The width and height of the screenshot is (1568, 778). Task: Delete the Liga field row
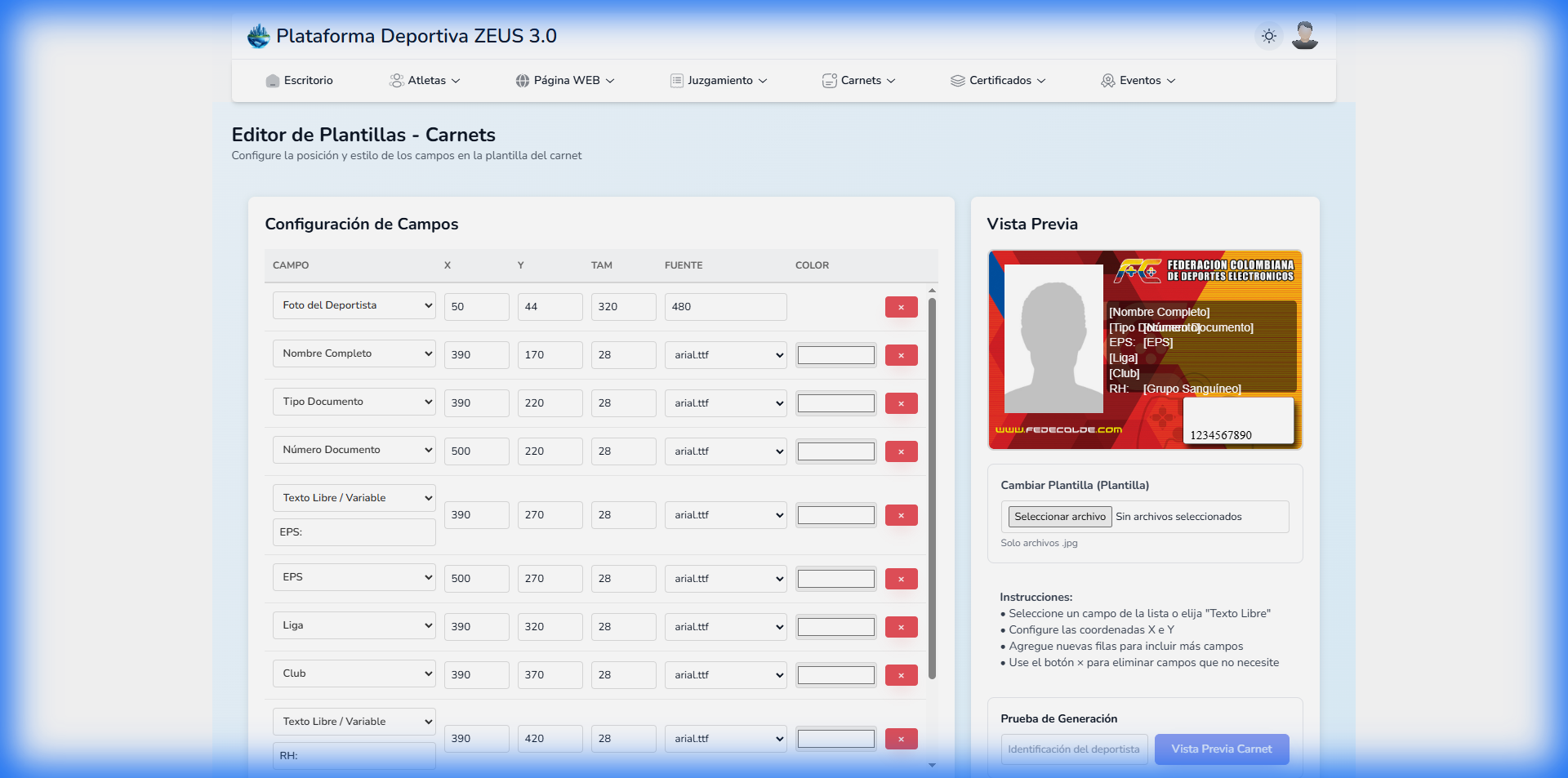(x=901, y=627)
